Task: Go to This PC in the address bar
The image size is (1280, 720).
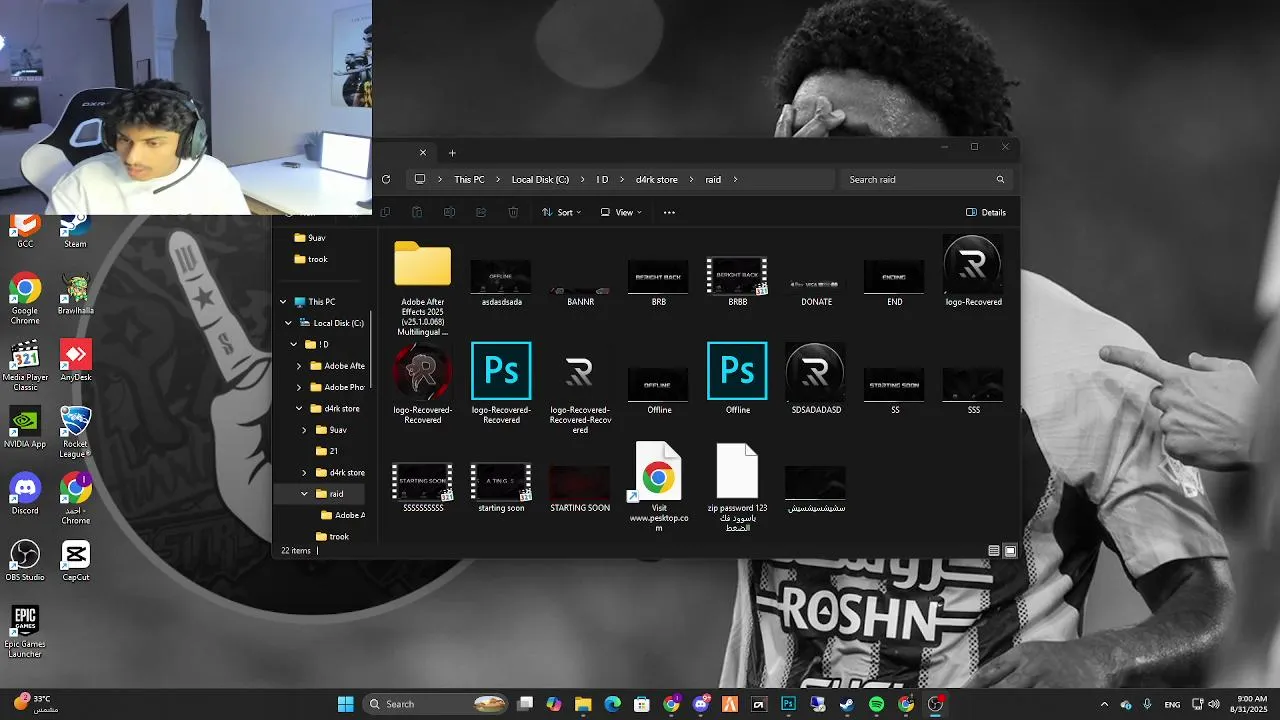Action: [x=469, y=180]
